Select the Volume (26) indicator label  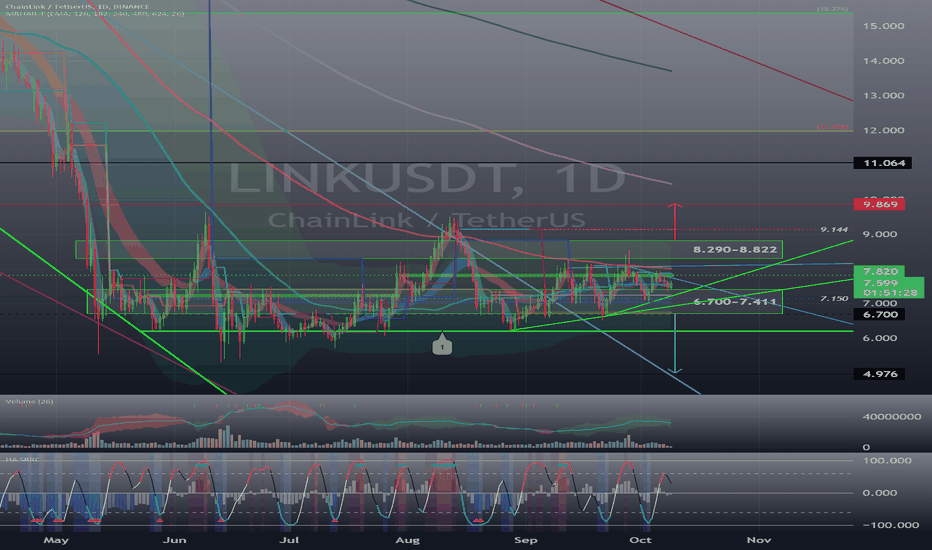[x=29, y=401]
